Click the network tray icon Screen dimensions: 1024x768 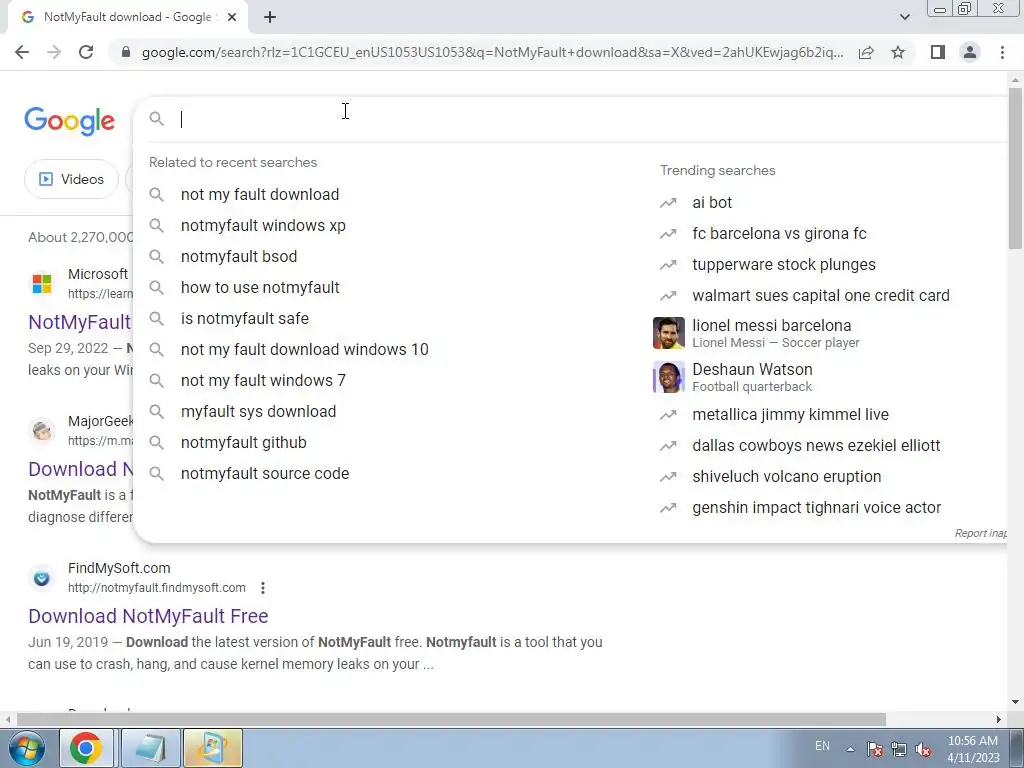pyautogui.click(x=899, y=749)
